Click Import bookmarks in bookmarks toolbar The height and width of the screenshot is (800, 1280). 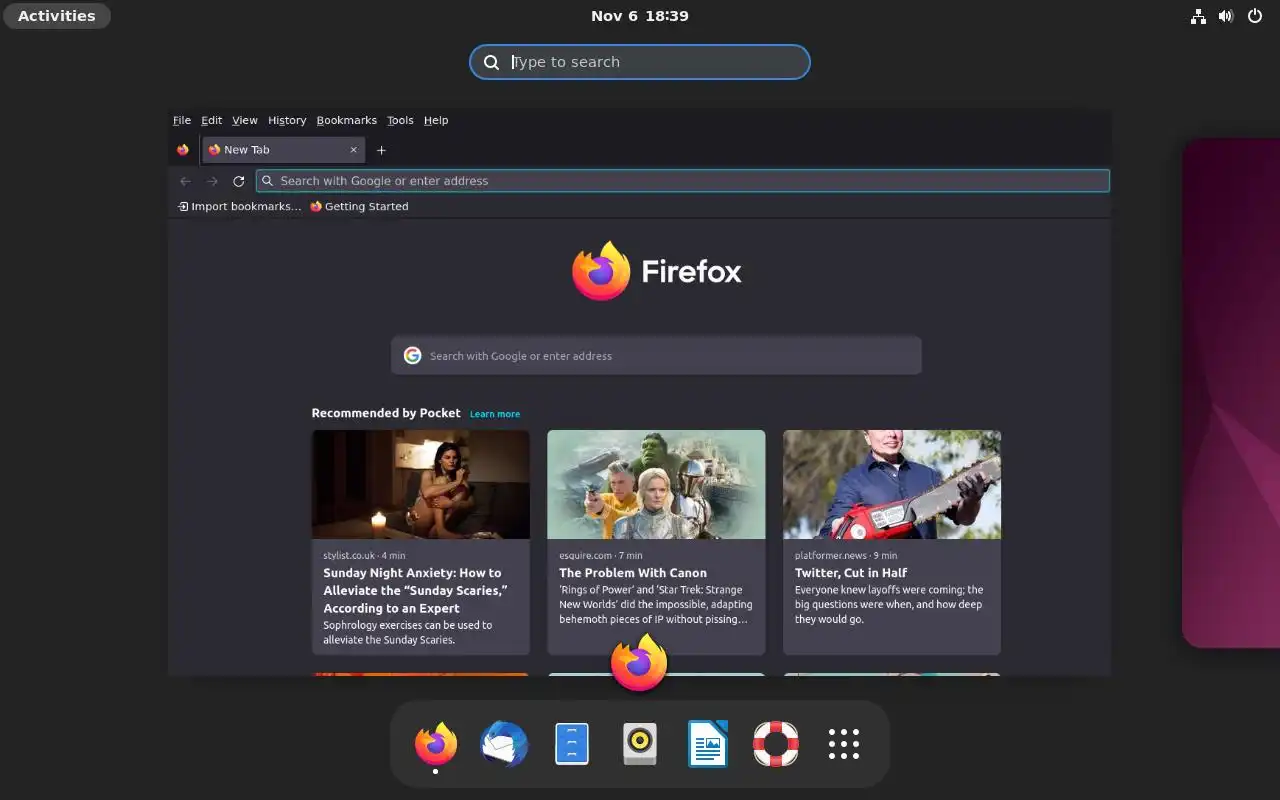[x=239, y=206]
